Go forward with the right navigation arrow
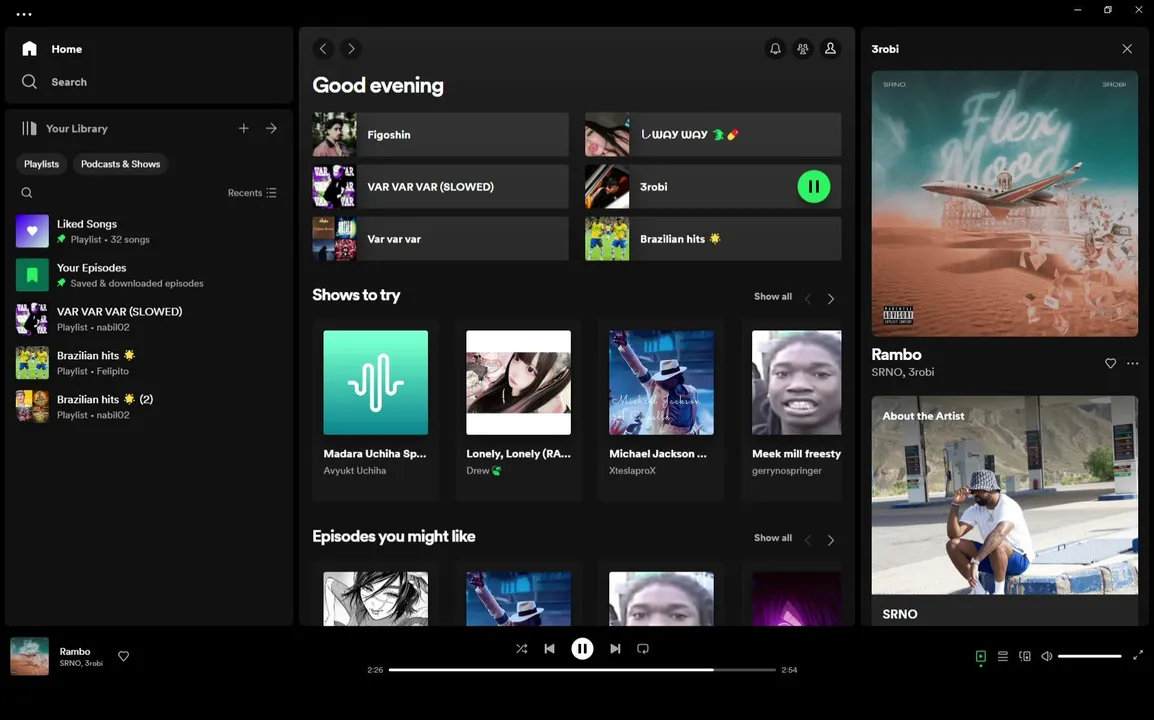 coord(351,49)
